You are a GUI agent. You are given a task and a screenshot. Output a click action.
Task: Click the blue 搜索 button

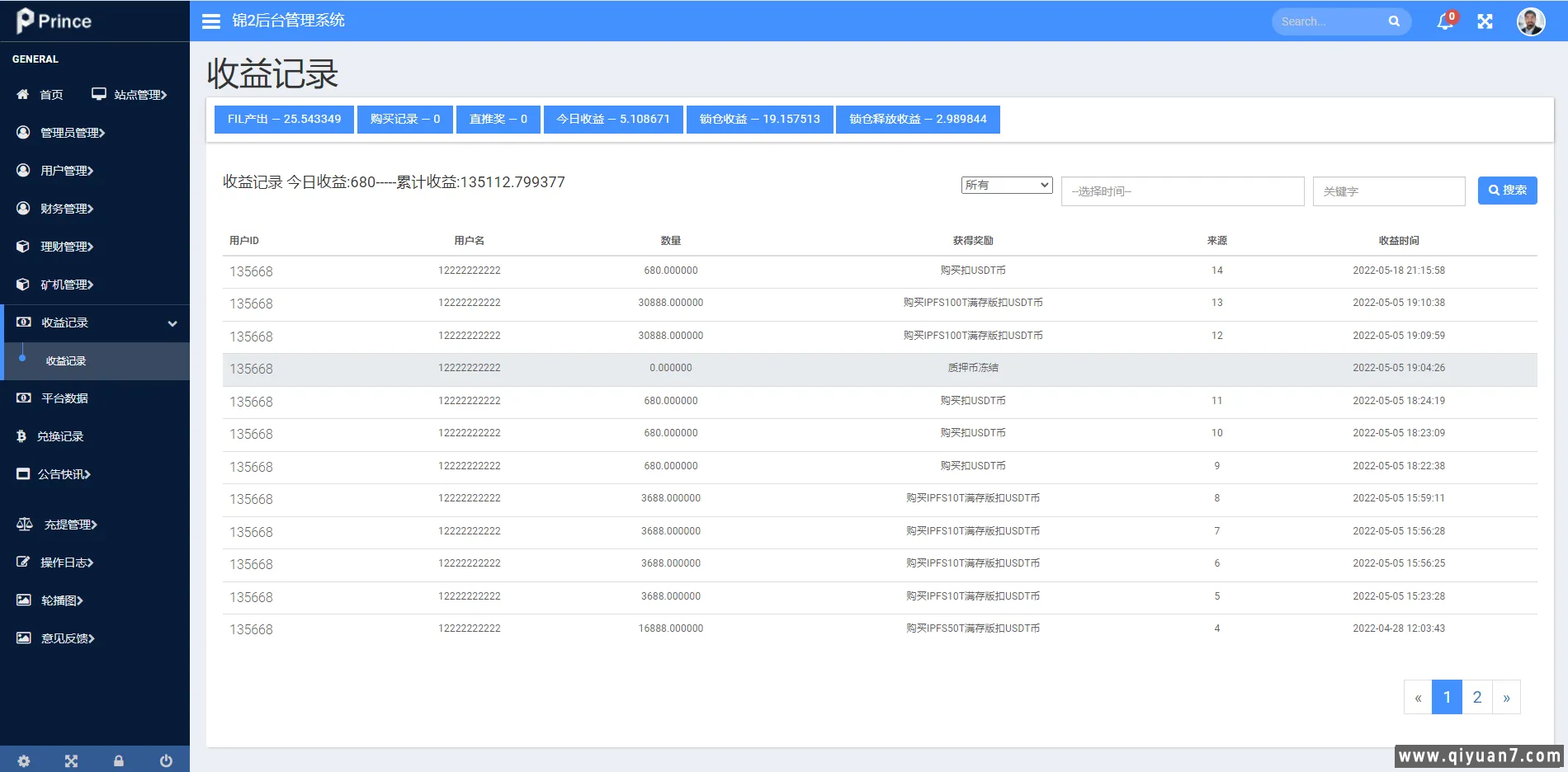pos(1507,191)
